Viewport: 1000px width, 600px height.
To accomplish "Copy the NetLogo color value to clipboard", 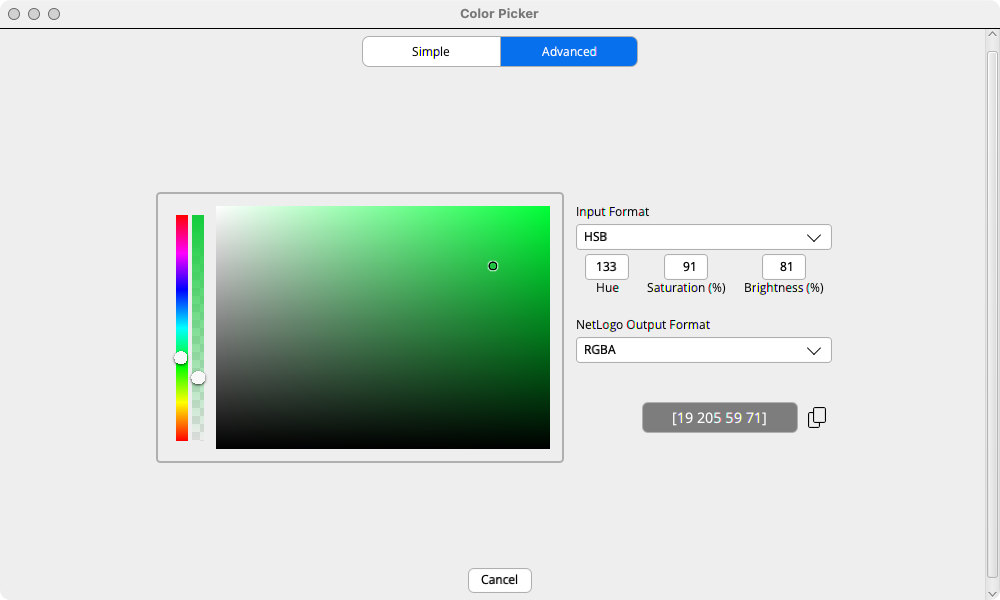I will pos(817,418).
